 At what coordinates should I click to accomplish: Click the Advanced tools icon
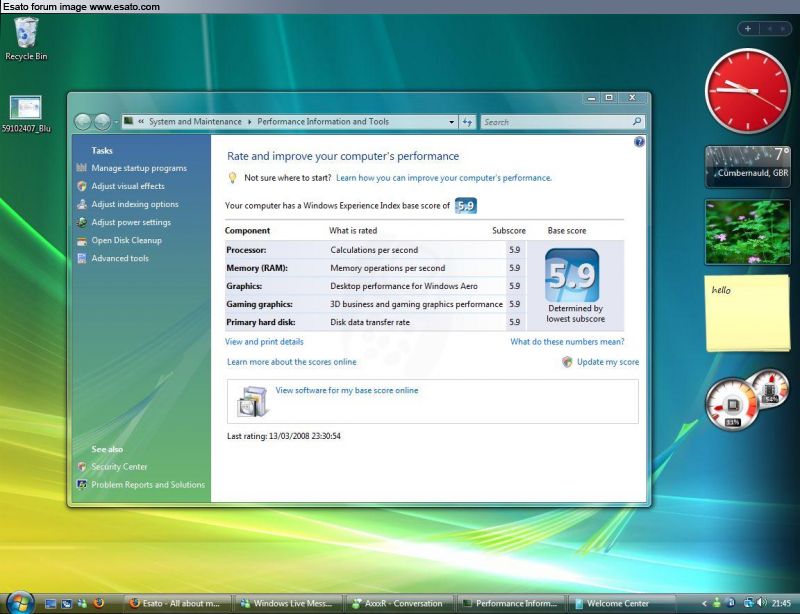coord(82,258)
